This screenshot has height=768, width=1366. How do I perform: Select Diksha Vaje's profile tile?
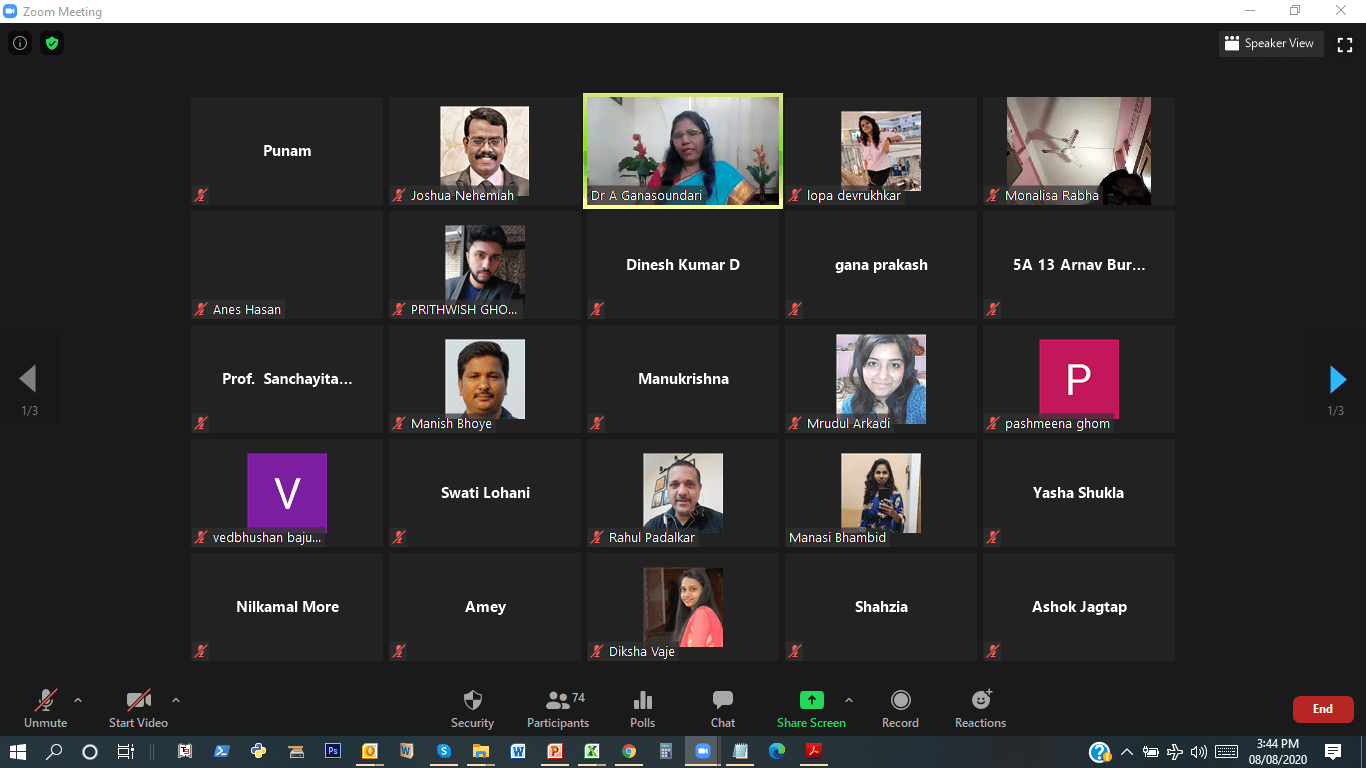pos(683,607)
